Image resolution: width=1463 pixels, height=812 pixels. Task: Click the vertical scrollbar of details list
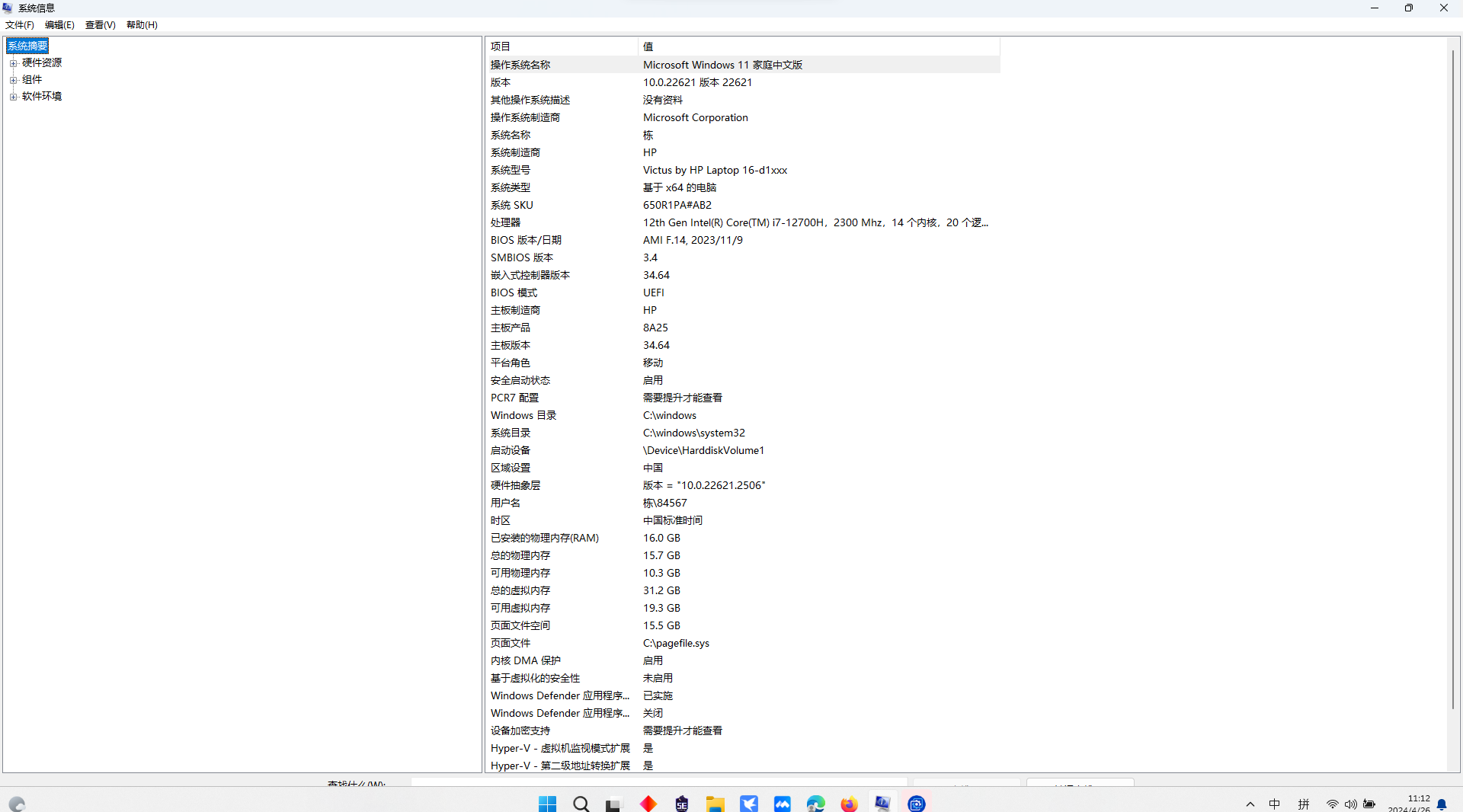[x=1453, y=381]
